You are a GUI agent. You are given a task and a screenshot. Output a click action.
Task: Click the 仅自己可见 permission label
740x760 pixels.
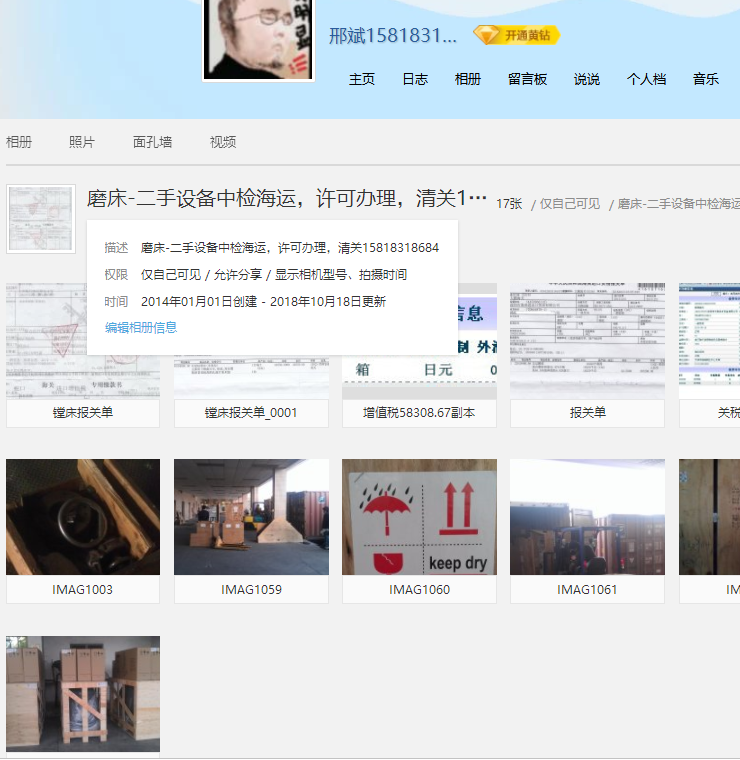point(570,204)
